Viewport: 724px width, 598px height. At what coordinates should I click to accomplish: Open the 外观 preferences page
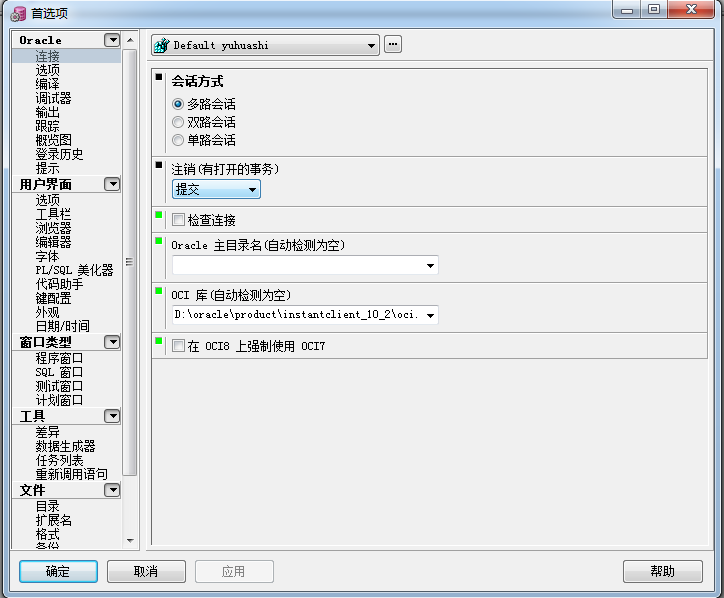coord(48,312)
